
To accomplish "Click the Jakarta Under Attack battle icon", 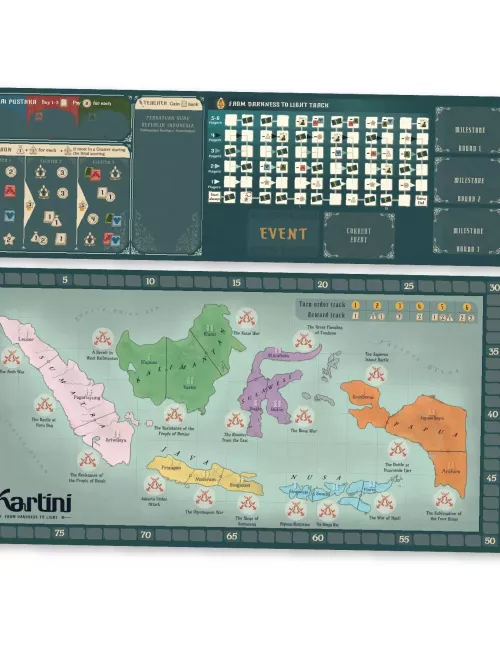I will pyautogui.click(x=154, y=484).
